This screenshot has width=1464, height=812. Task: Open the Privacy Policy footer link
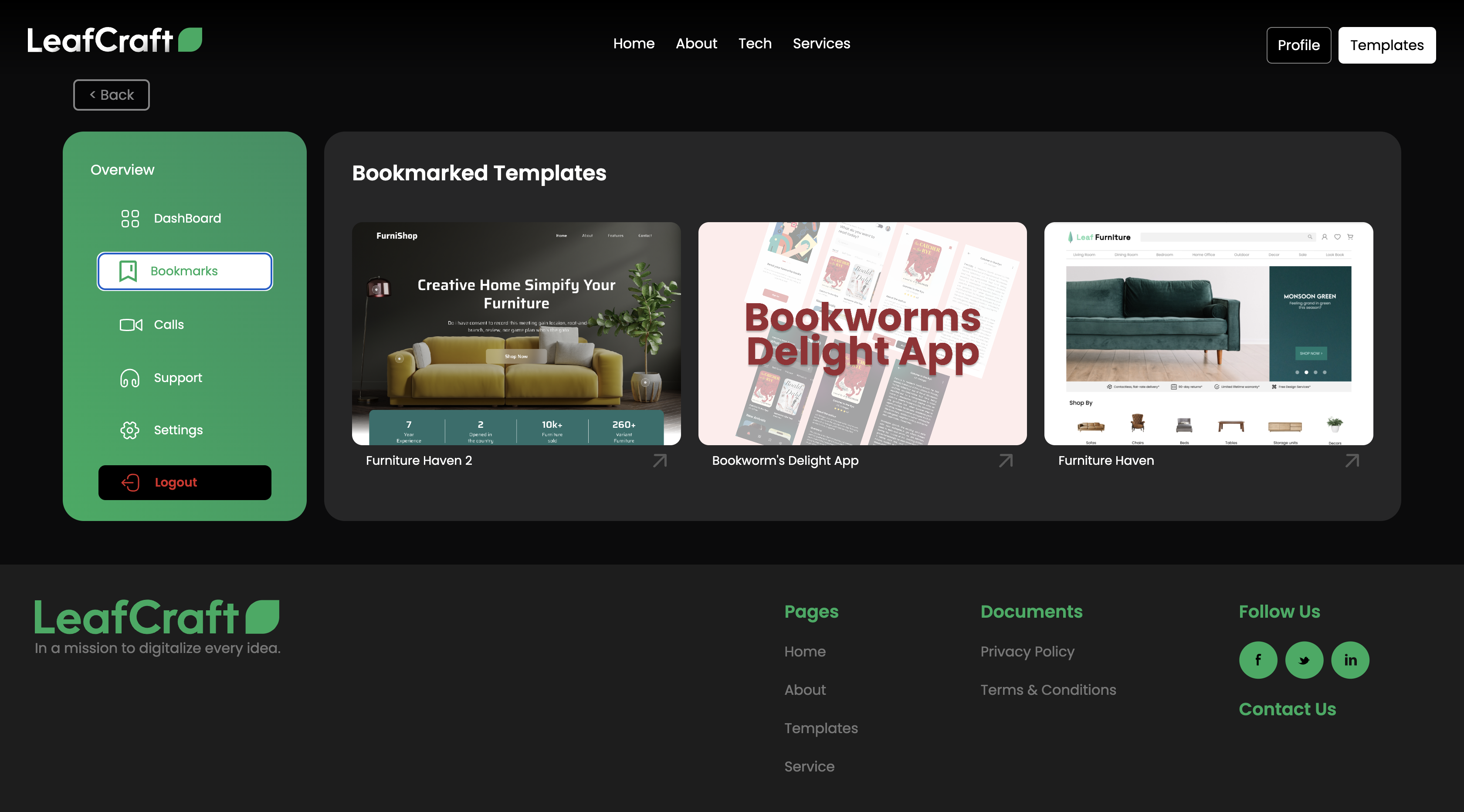pos(1027,652)
